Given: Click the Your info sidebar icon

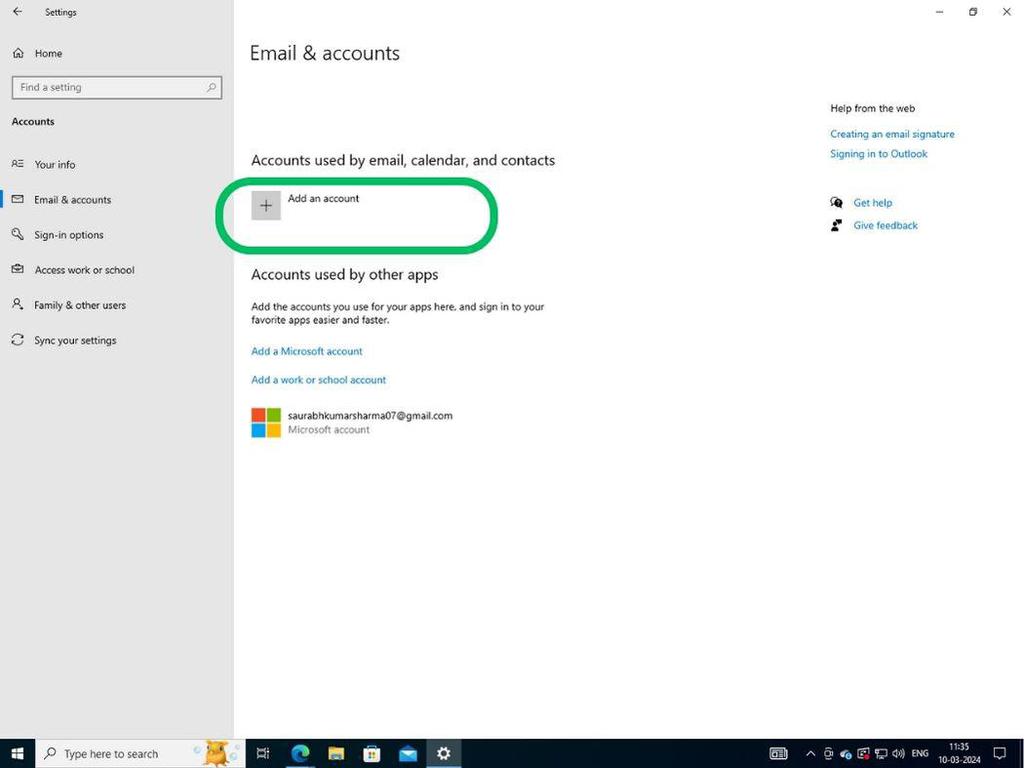Looking at the screenshot, I should point(18,164).
